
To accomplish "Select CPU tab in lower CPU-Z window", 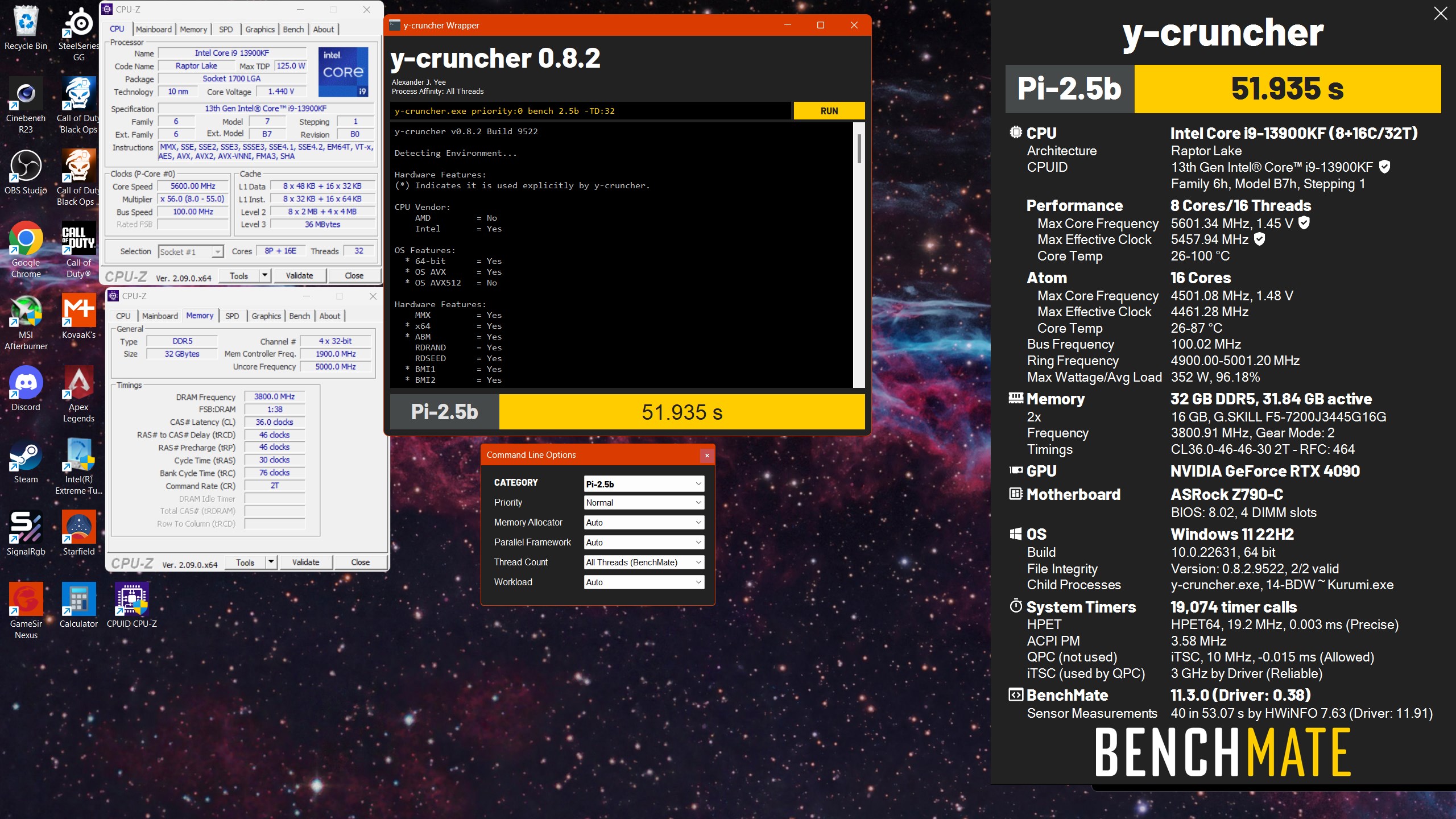I will [x=123, y=316].
